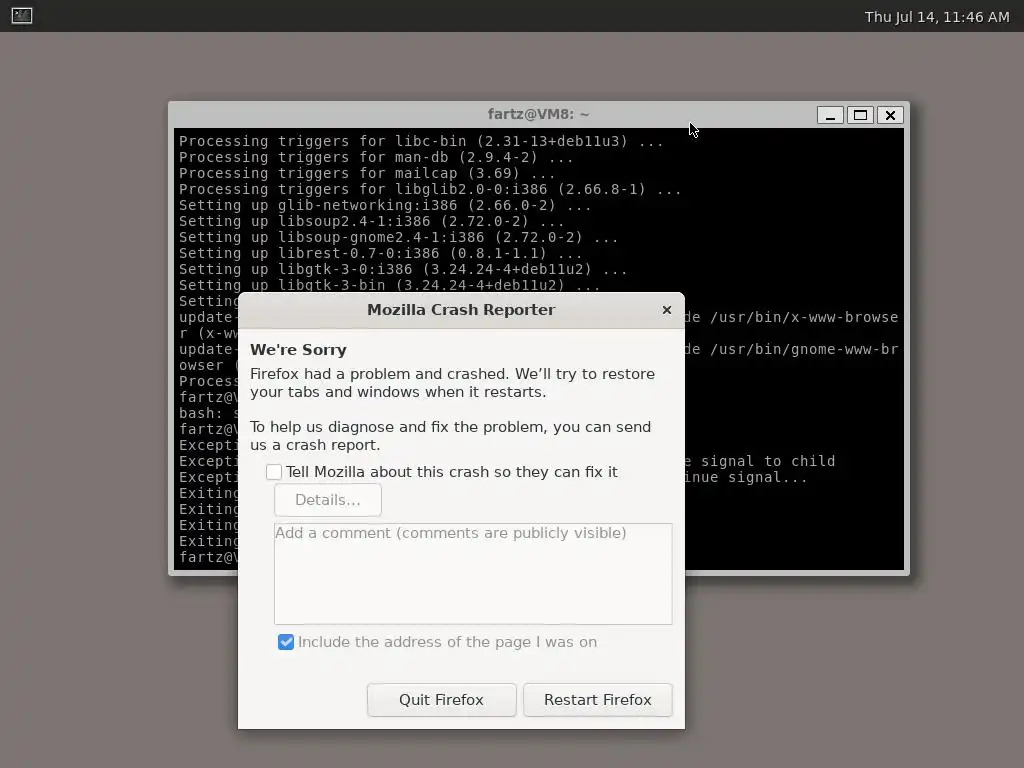Click 'Firefox had a problem and crashed' message

point(453,383)
